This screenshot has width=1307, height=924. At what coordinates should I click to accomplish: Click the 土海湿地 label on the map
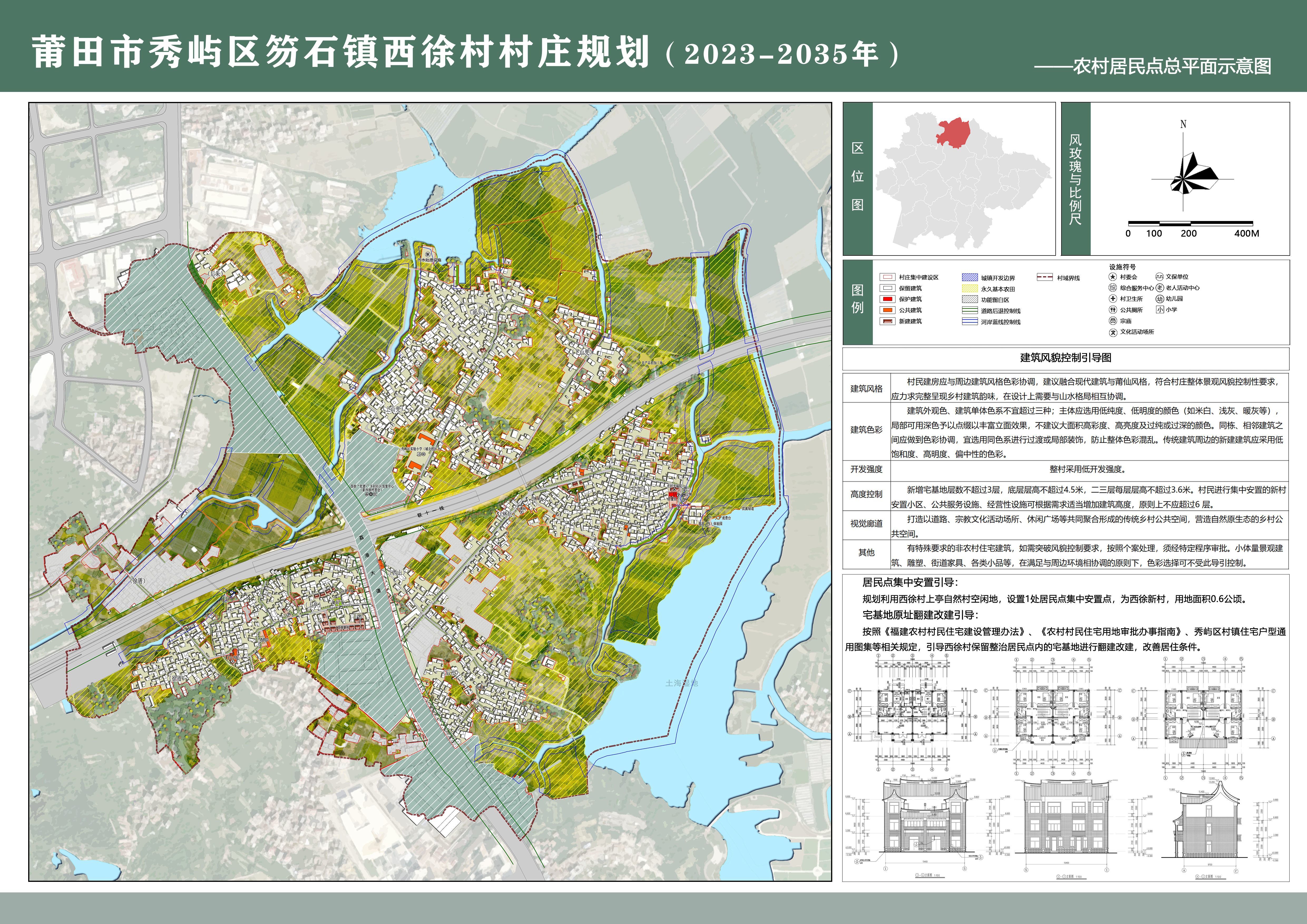(x=681, y=683)
